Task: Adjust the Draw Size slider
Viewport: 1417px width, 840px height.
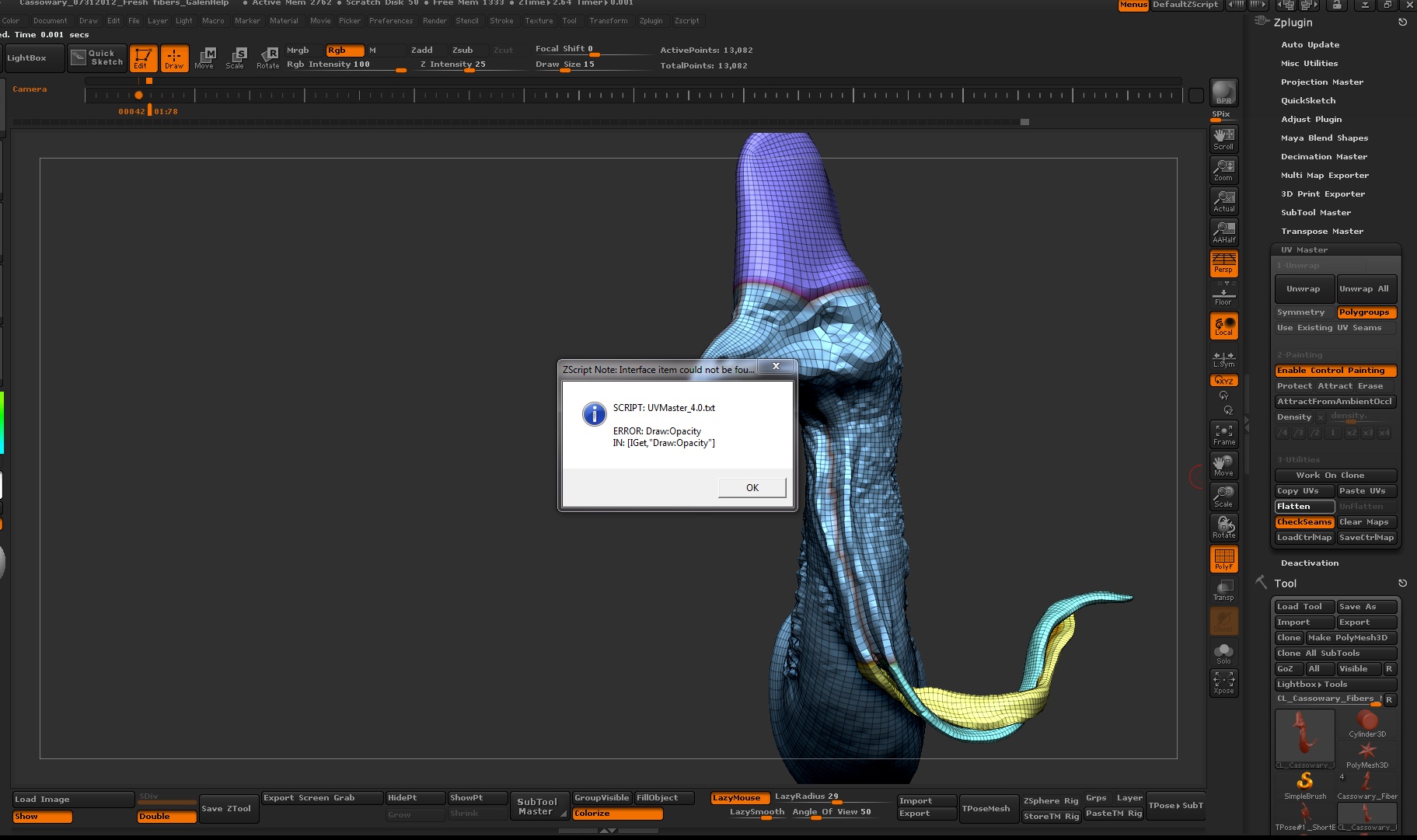Action: 592,65
